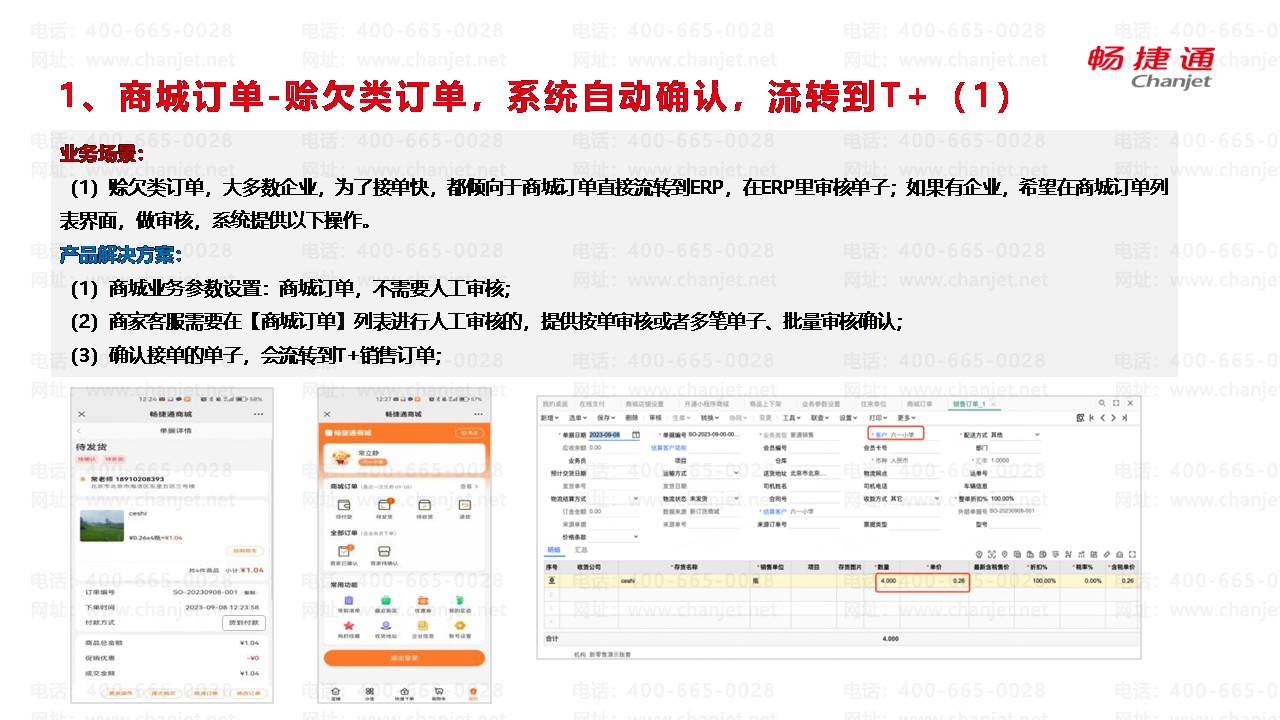Switch to the 明细 tab above the grid
The width and height of the screenshot is (1280, 720).
click(553, 550)
